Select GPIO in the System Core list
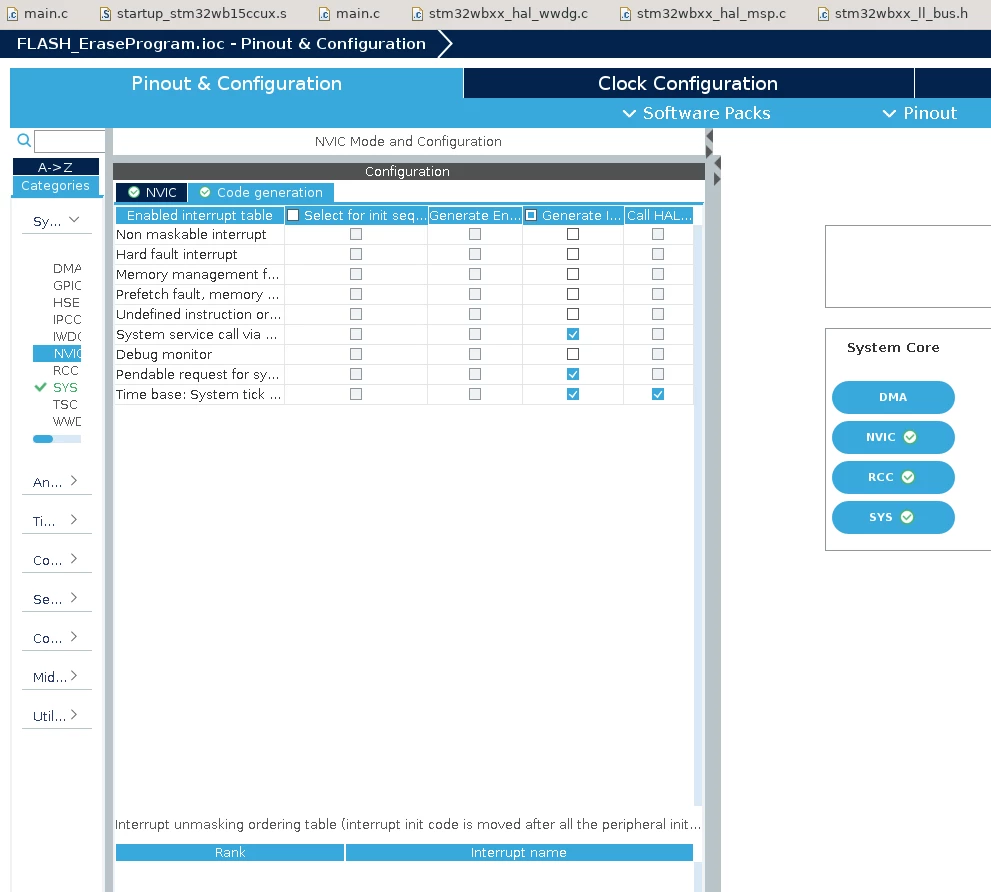Screen dimensions: 991x892 coord(66,285)
